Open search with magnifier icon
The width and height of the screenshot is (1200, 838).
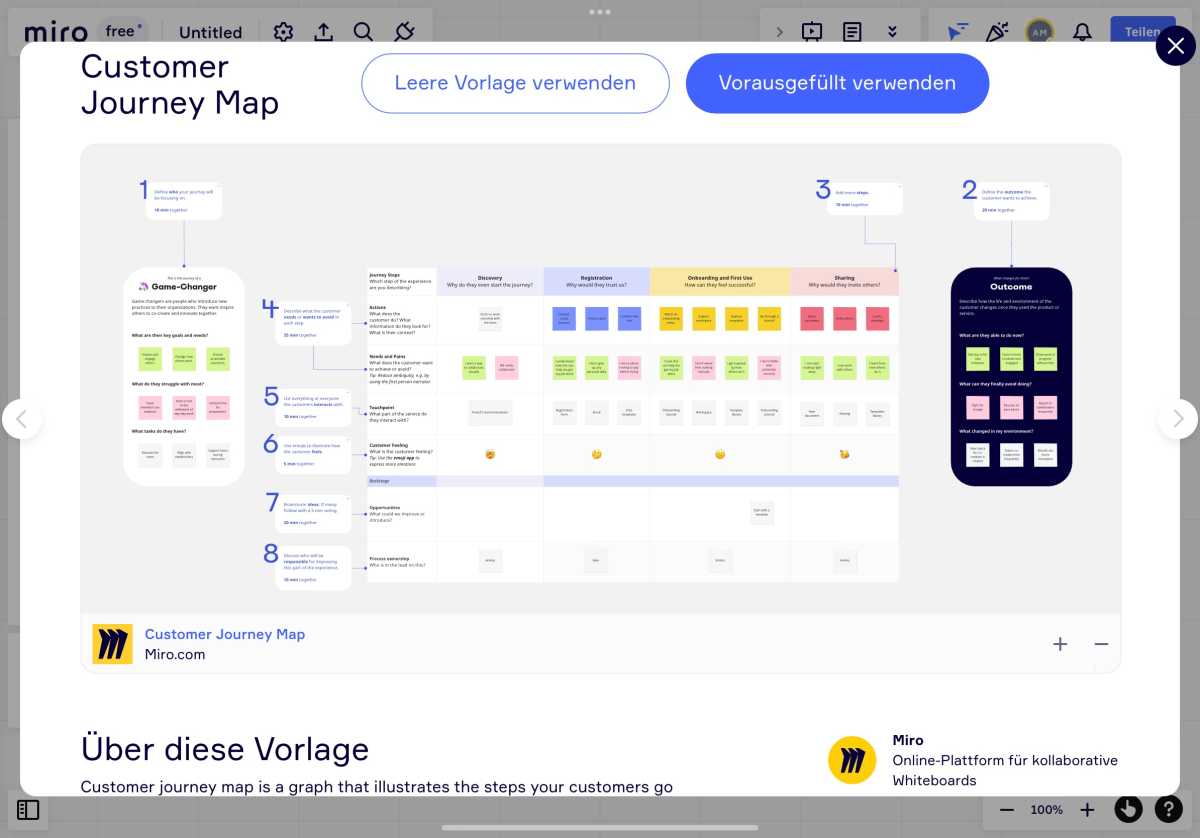pos(363,32)
